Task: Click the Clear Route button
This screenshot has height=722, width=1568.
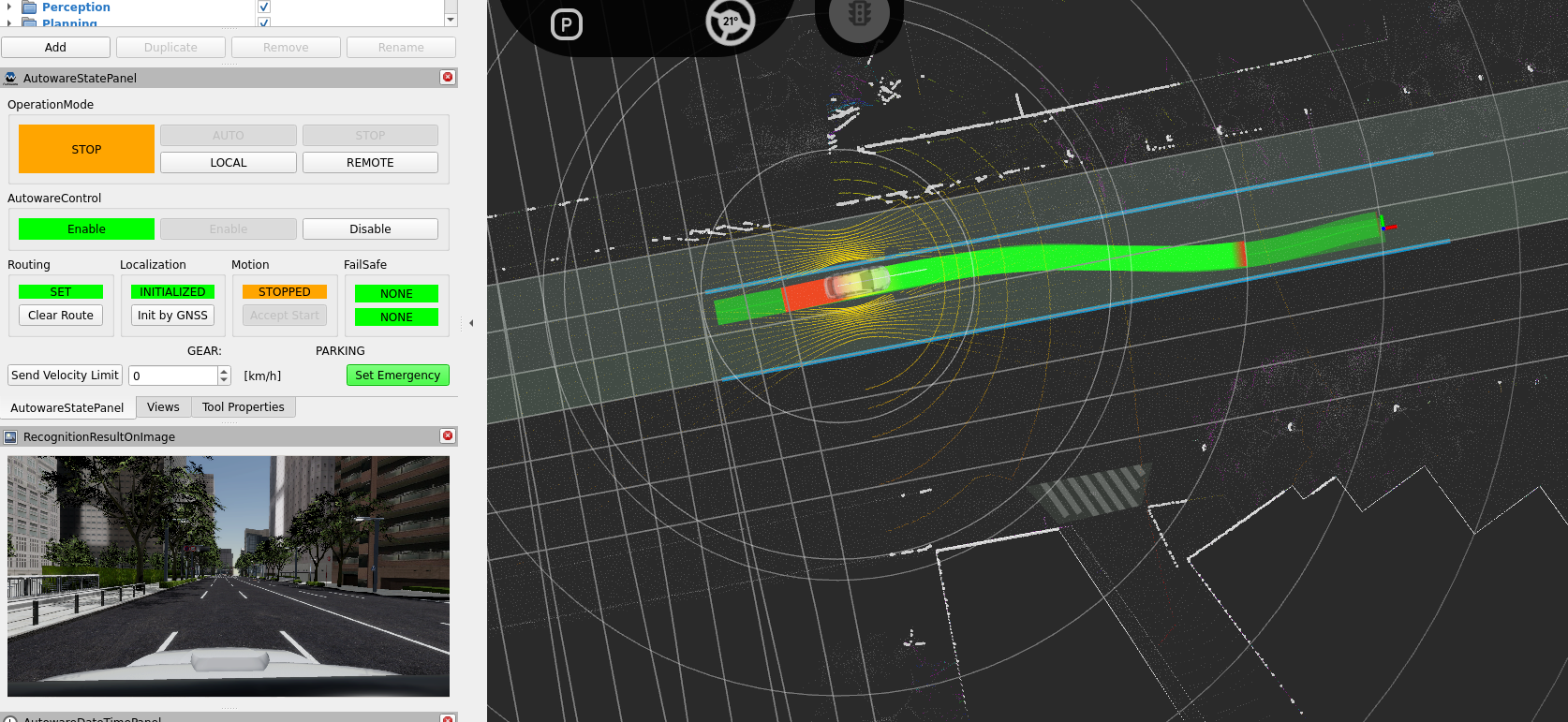Action: point(61,316)
